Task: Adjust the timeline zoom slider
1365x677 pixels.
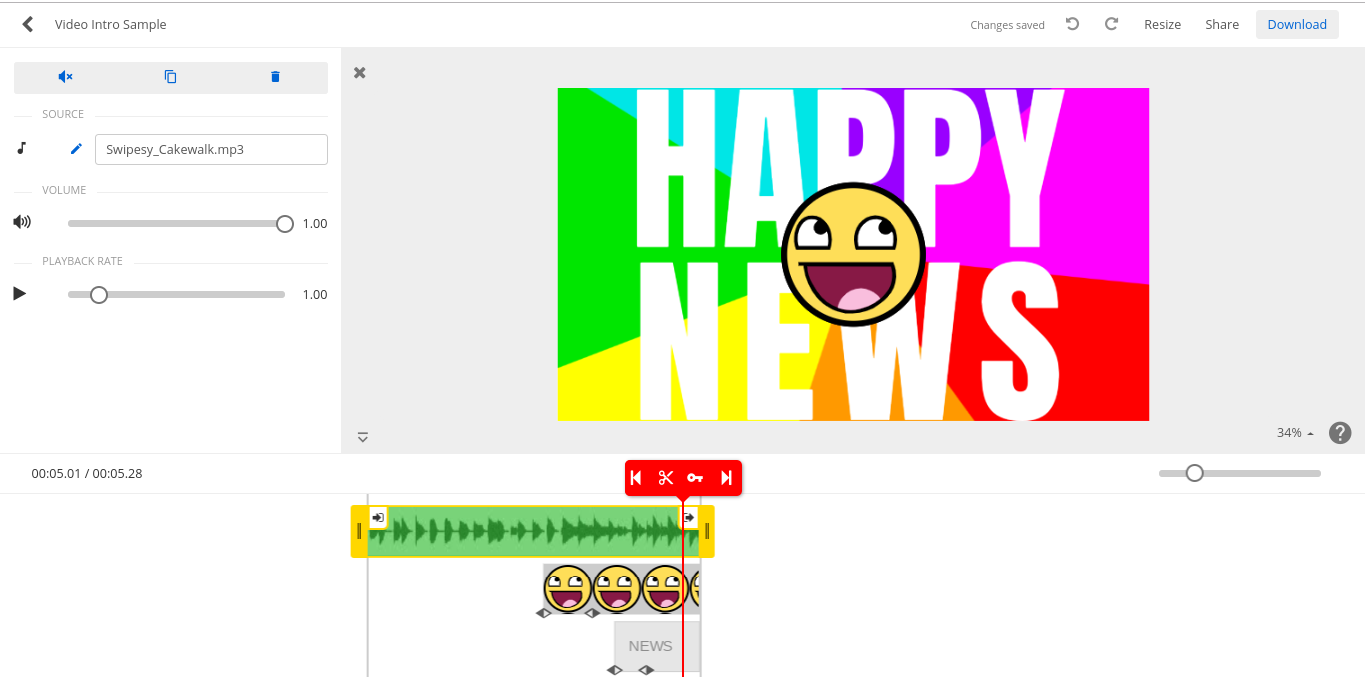Action: click(1195, 473)
